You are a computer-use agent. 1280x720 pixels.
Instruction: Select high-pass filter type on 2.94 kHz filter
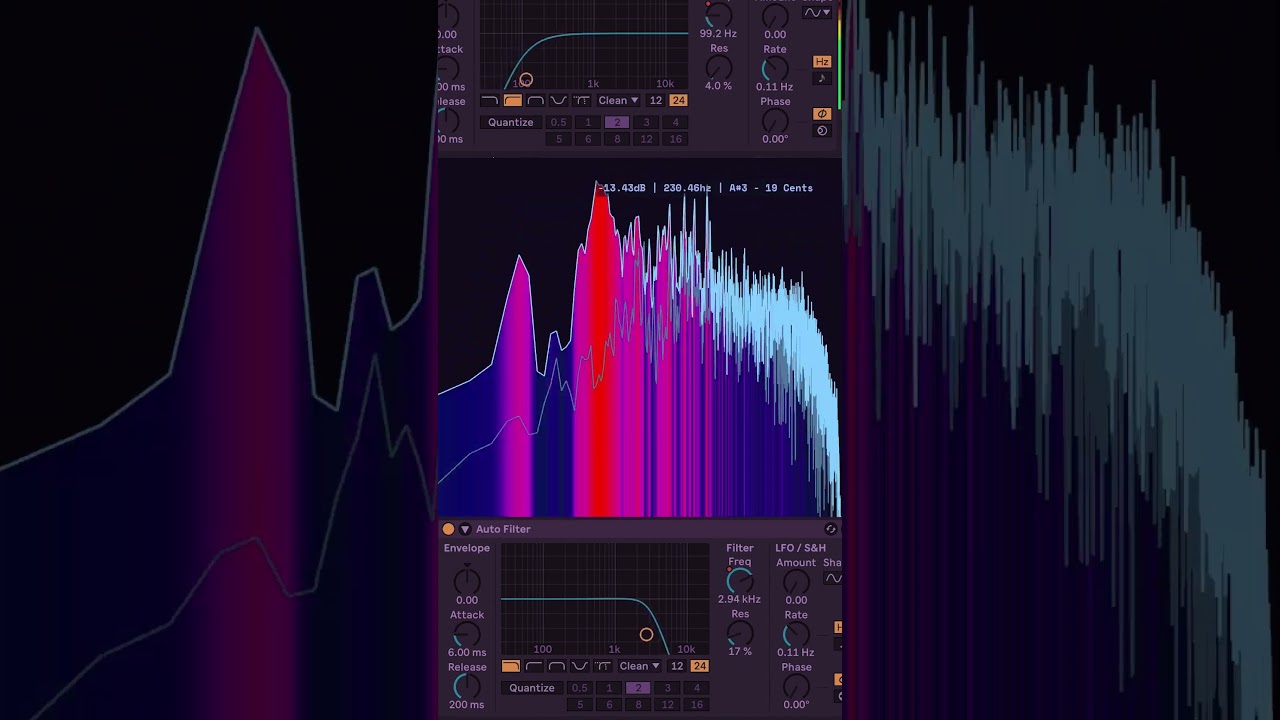pos(533,667)
